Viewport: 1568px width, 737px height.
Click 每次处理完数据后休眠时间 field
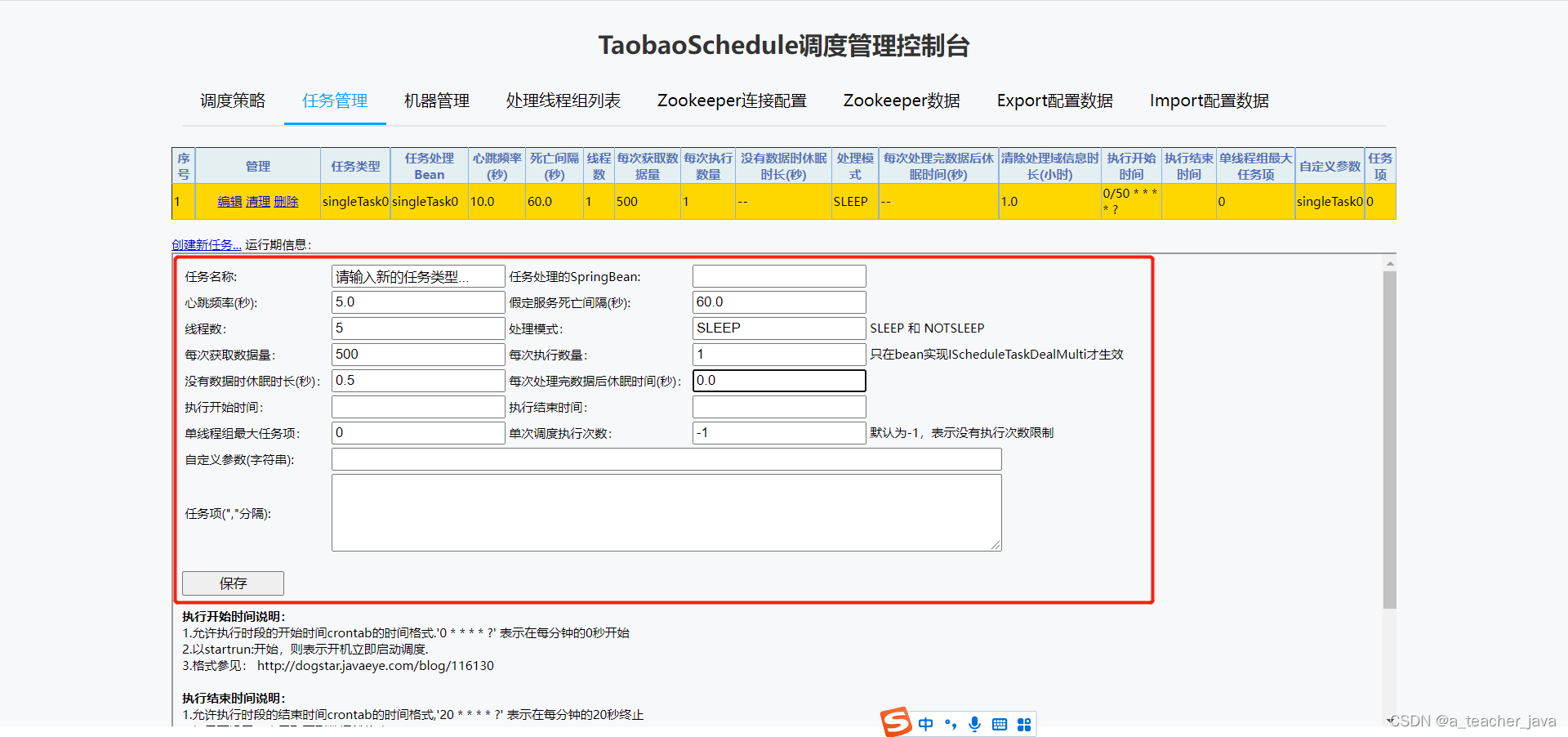tap(779, 381)
